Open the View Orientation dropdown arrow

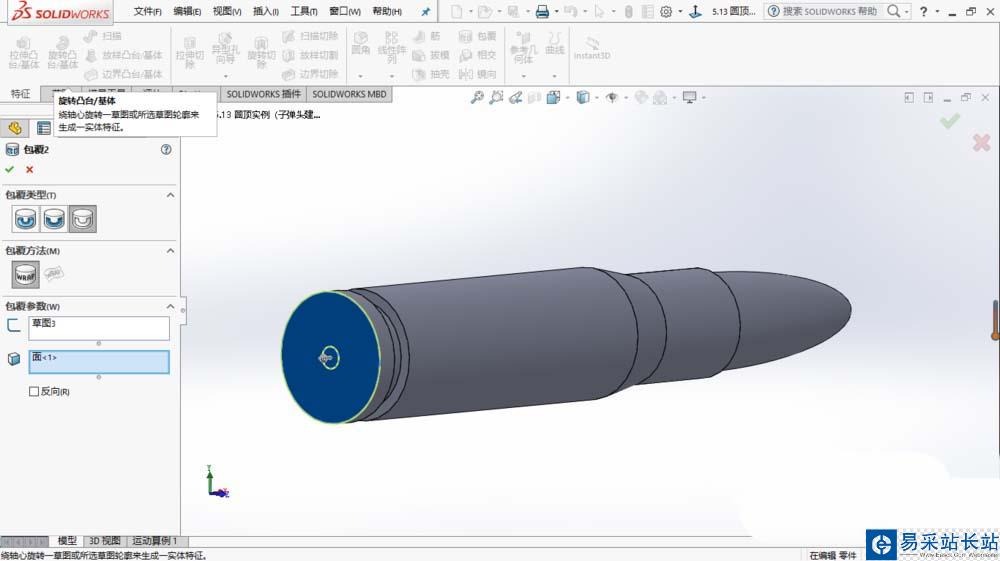click(x=567, y=98)
